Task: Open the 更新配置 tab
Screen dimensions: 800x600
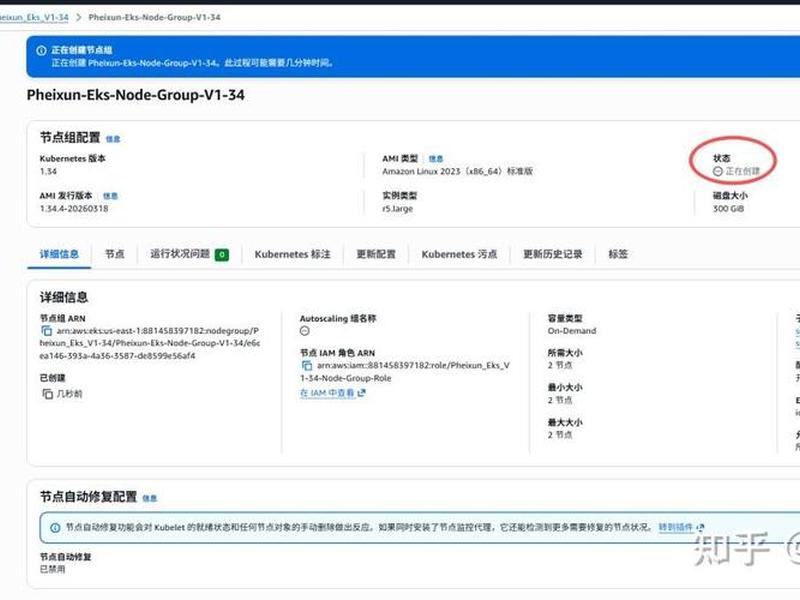Action: tap(376, 254)
